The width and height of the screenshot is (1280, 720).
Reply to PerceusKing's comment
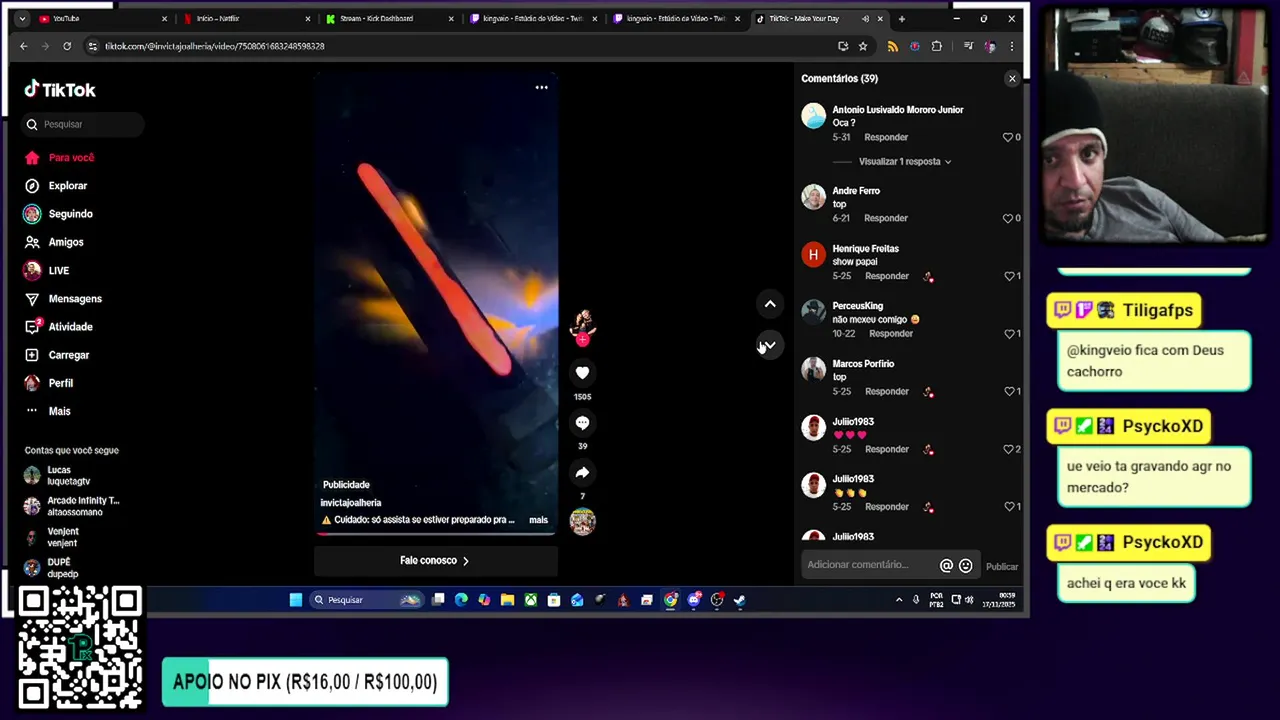pyautogui.click(x=891, y=333)
